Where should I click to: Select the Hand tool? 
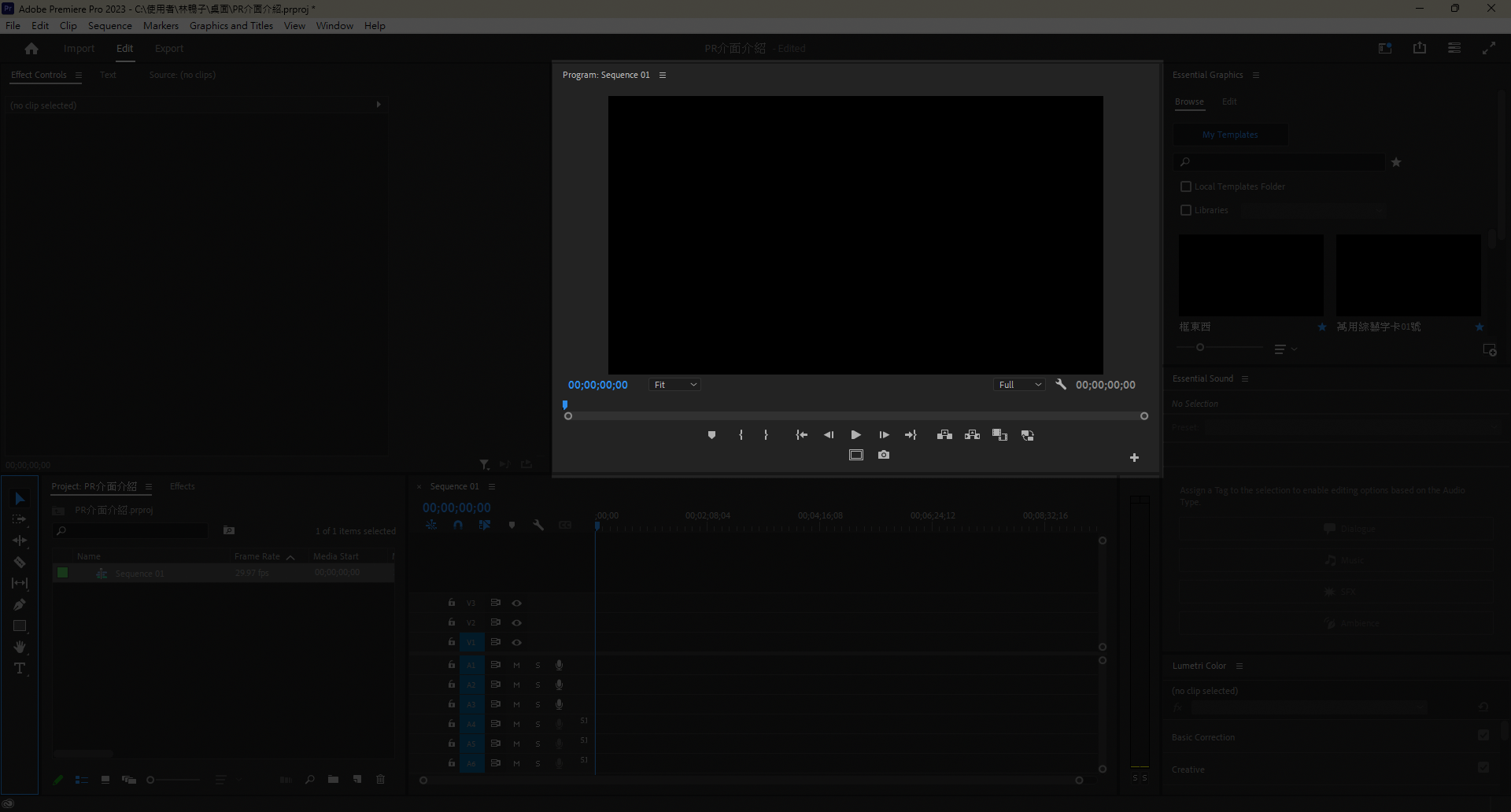point(20,648)
